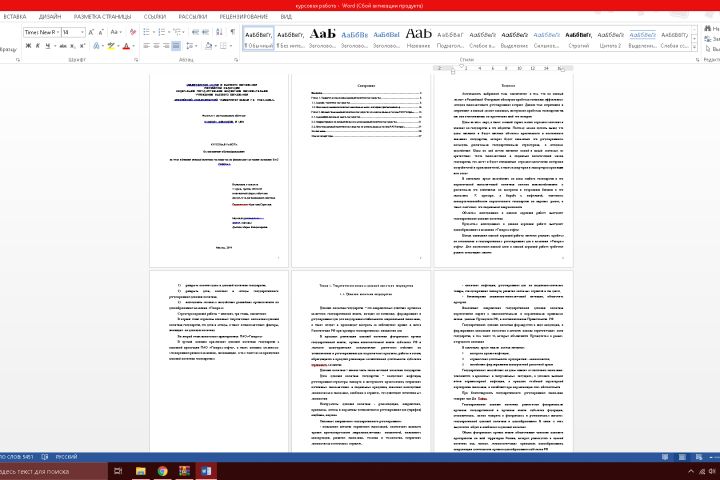
Task: Open the spelling check icon in the status bar
Action: [45, 457]
